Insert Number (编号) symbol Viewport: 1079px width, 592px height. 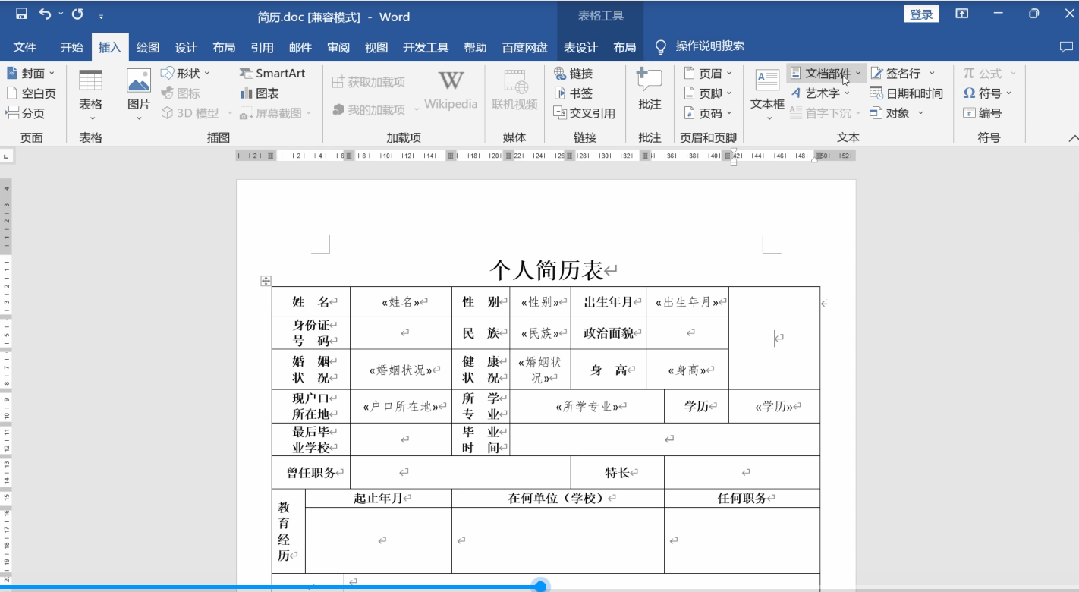982,113
